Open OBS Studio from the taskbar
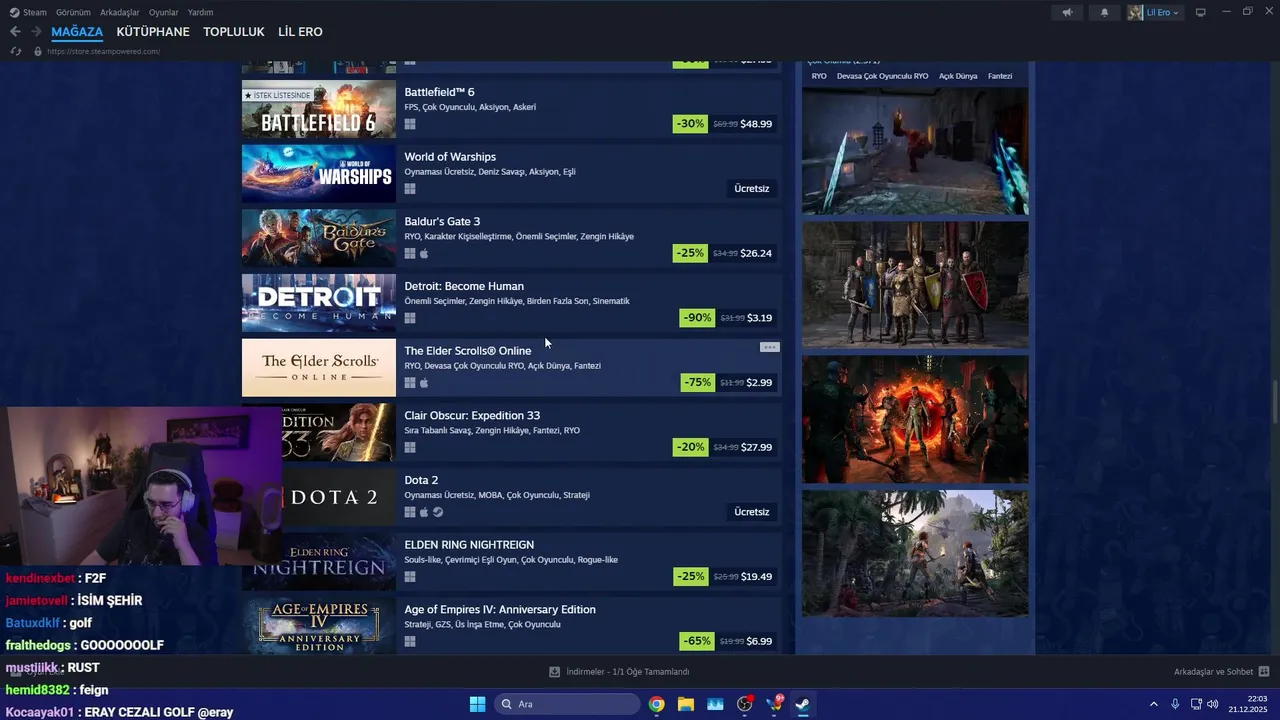This screenshot has width=1280, height=720. (x=745, y=704)
